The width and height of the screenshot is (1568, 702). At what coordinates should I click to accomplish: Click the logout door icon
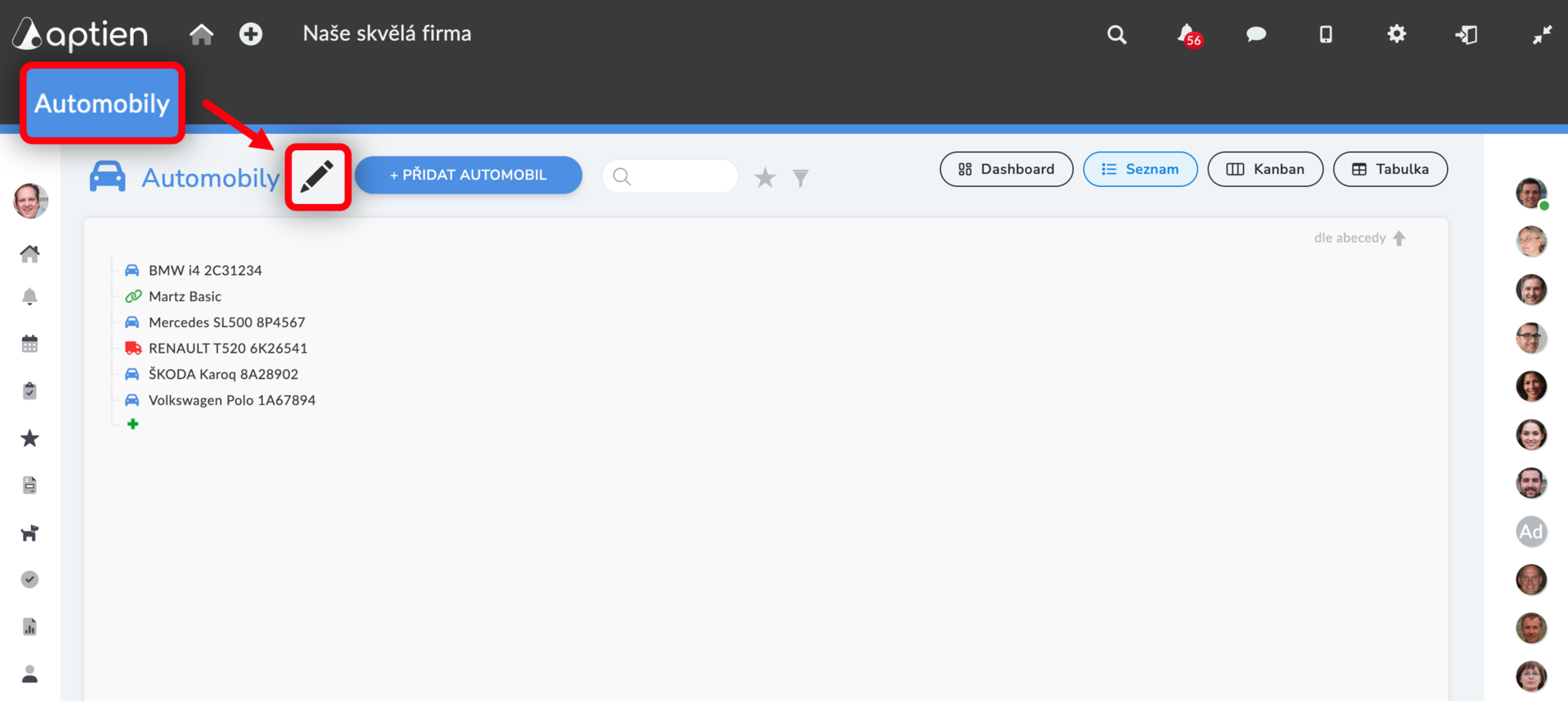click(1467, 34)
